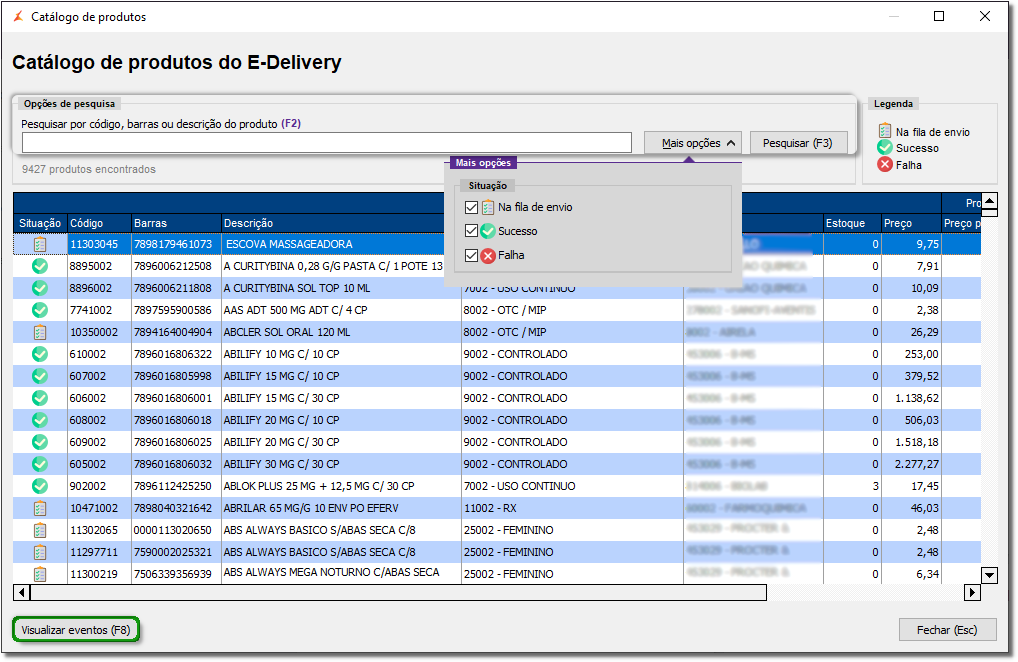Viewport: 1018px width, 662px height.
Task: Click the queue icon of product 11300219
Action: click(x=40, y=574)
